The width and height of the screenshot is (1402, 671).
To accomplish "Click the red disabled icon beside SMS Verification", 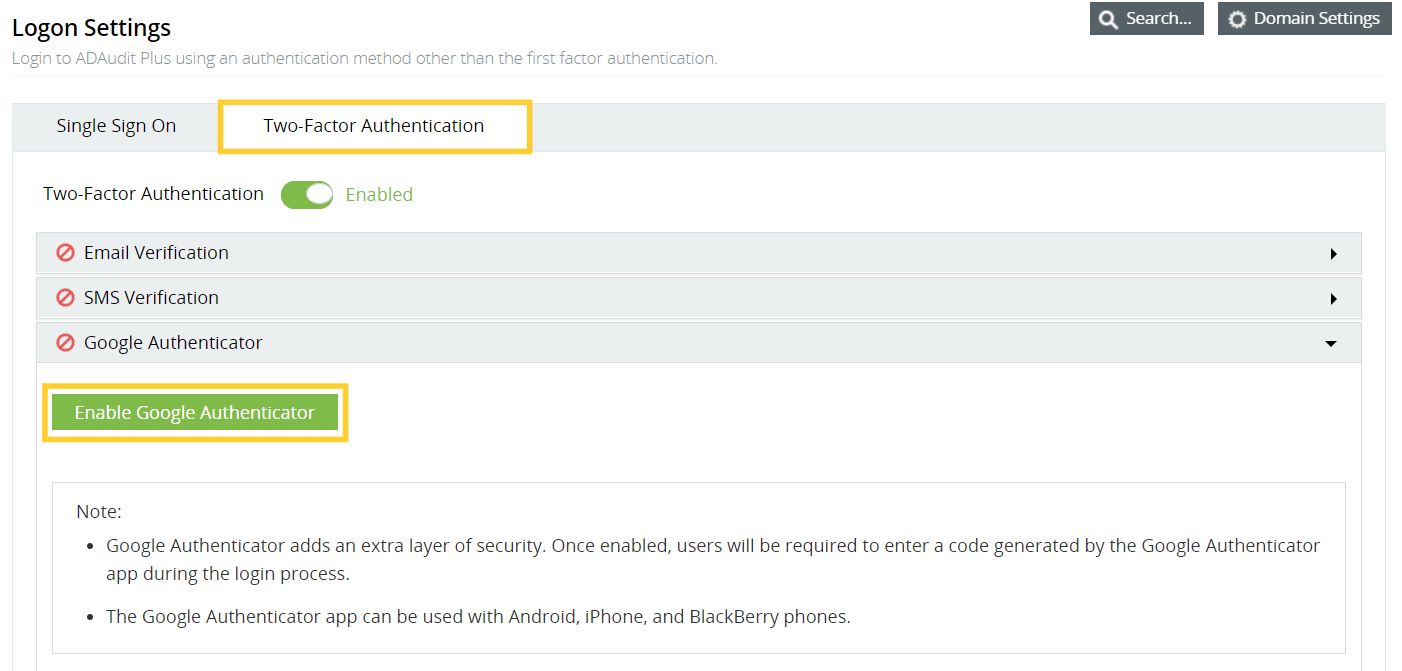I will (65, 297).
